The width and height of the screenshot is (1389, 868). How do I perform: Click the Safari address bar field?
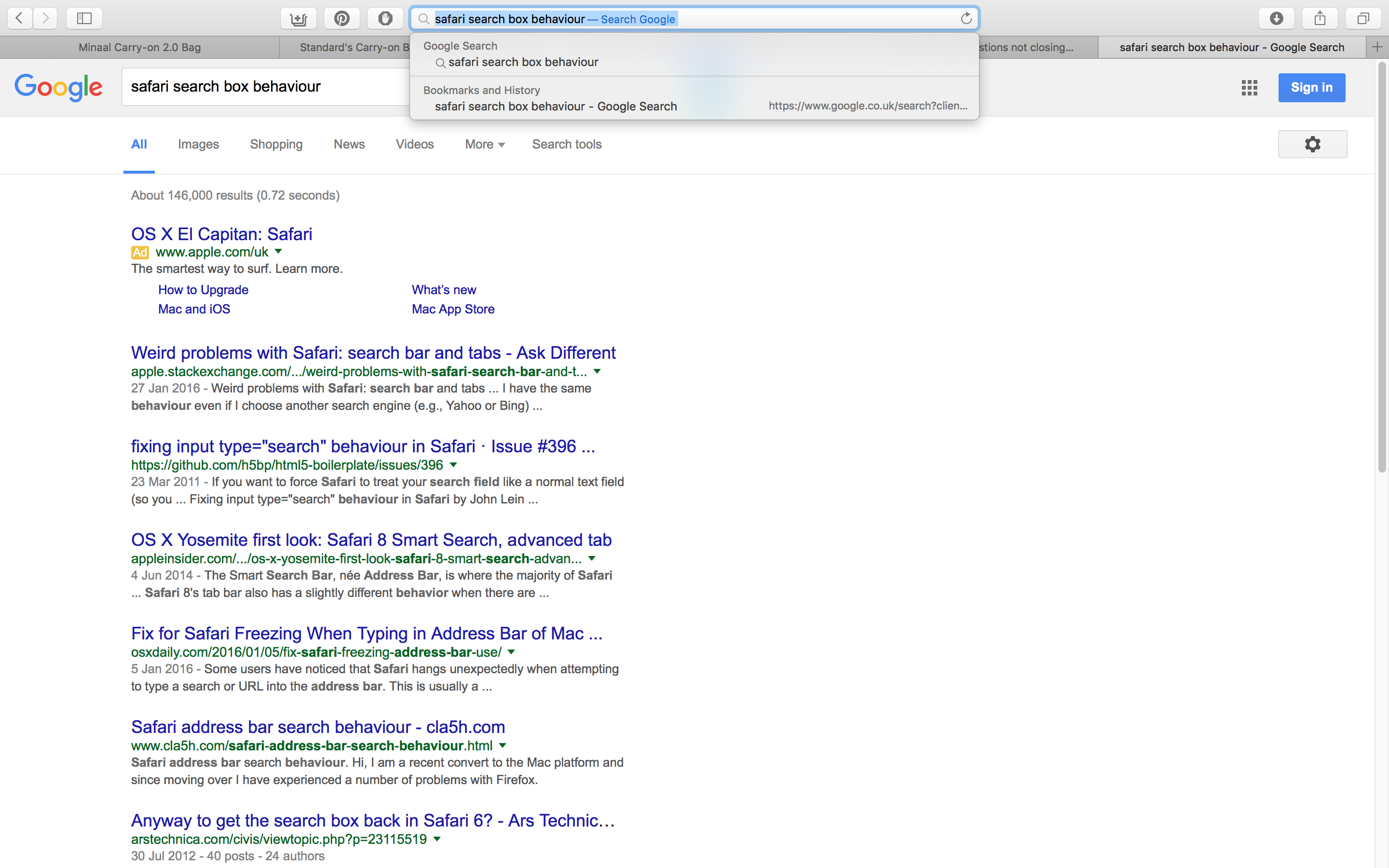694,19
